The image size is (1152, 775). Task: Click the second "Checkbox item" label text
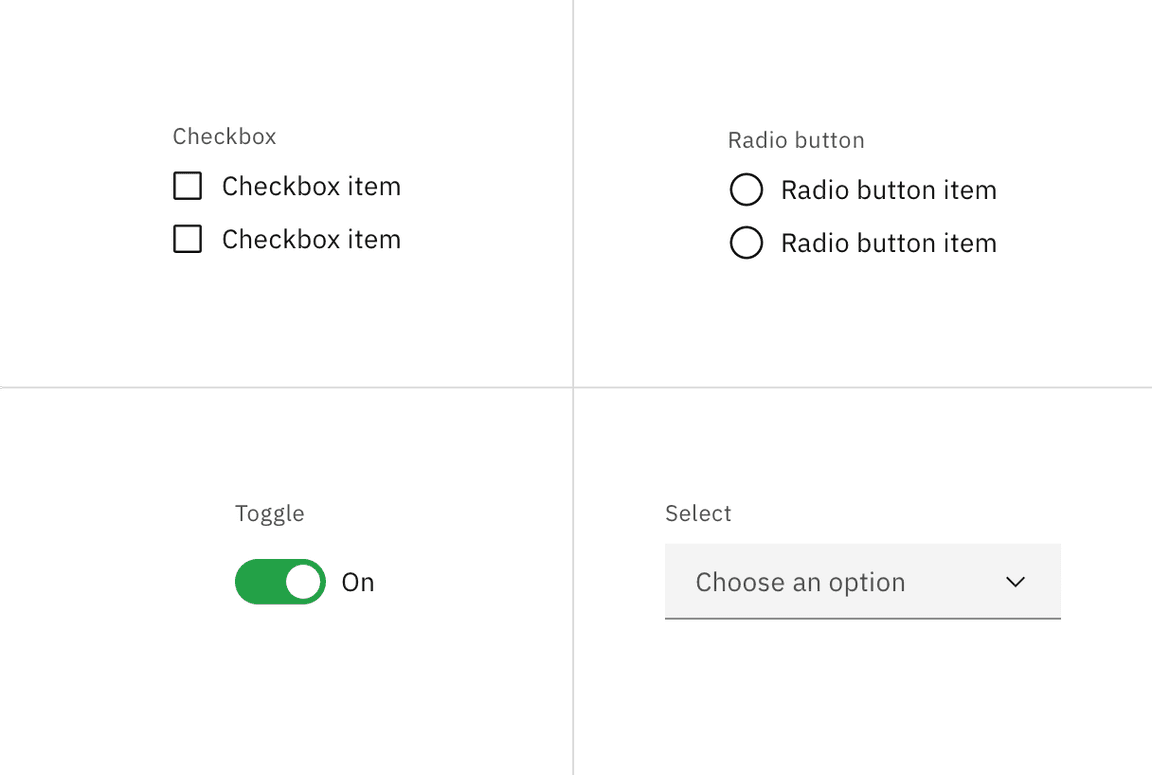click(x=312, y=239)
